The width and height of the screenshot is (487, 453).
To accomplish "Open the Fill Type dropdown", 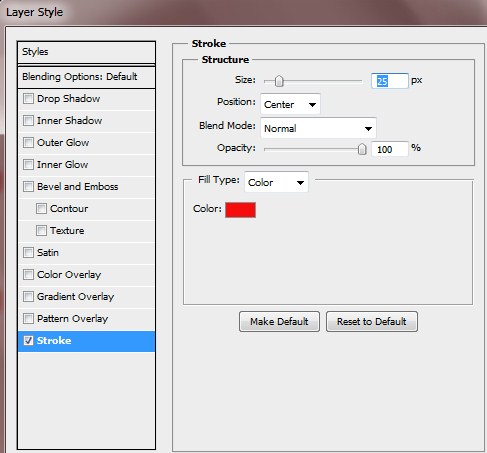I will click(276, 182).
